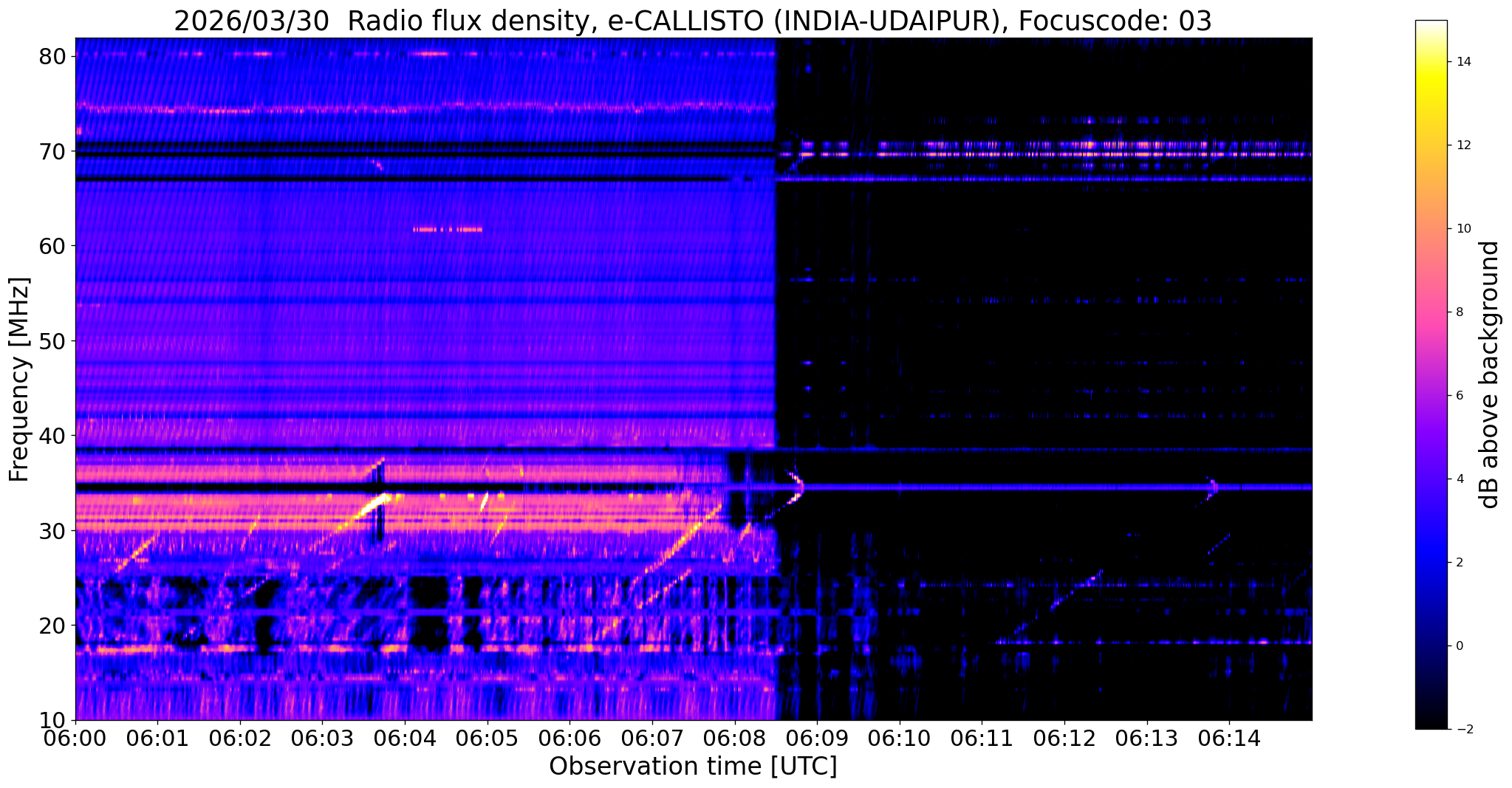Click the 06:03 time tick label
Viewport: 1512px width, 788px height.
tap(322, 737)
